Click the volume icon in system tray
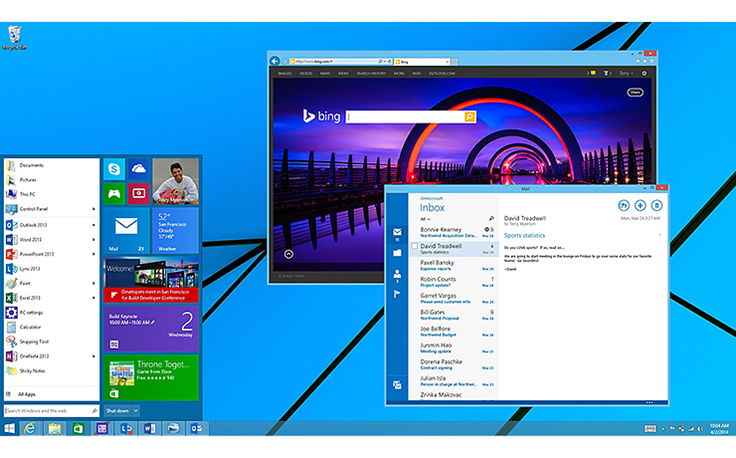The height and width of the screenshot is (458, 736). click(x=700, y=428)
